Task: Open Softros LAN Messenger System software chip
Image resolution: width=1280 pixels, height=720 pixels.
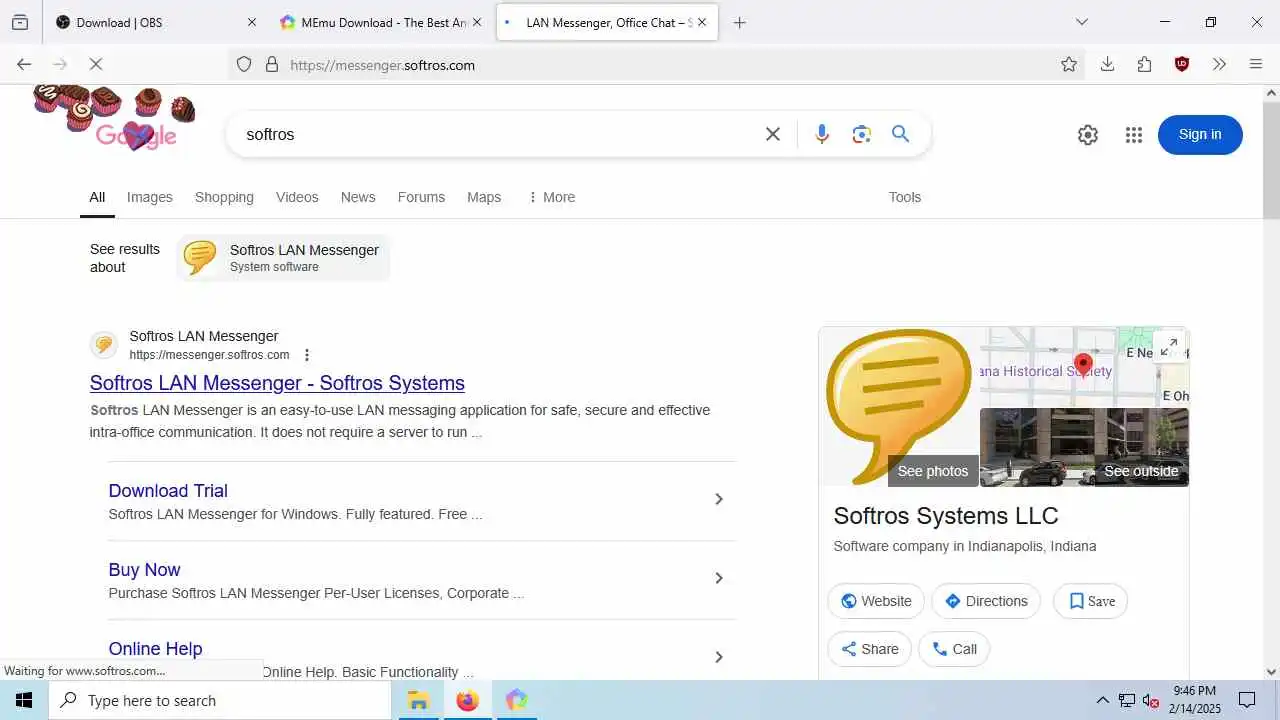Action: (x=284, y=258)
